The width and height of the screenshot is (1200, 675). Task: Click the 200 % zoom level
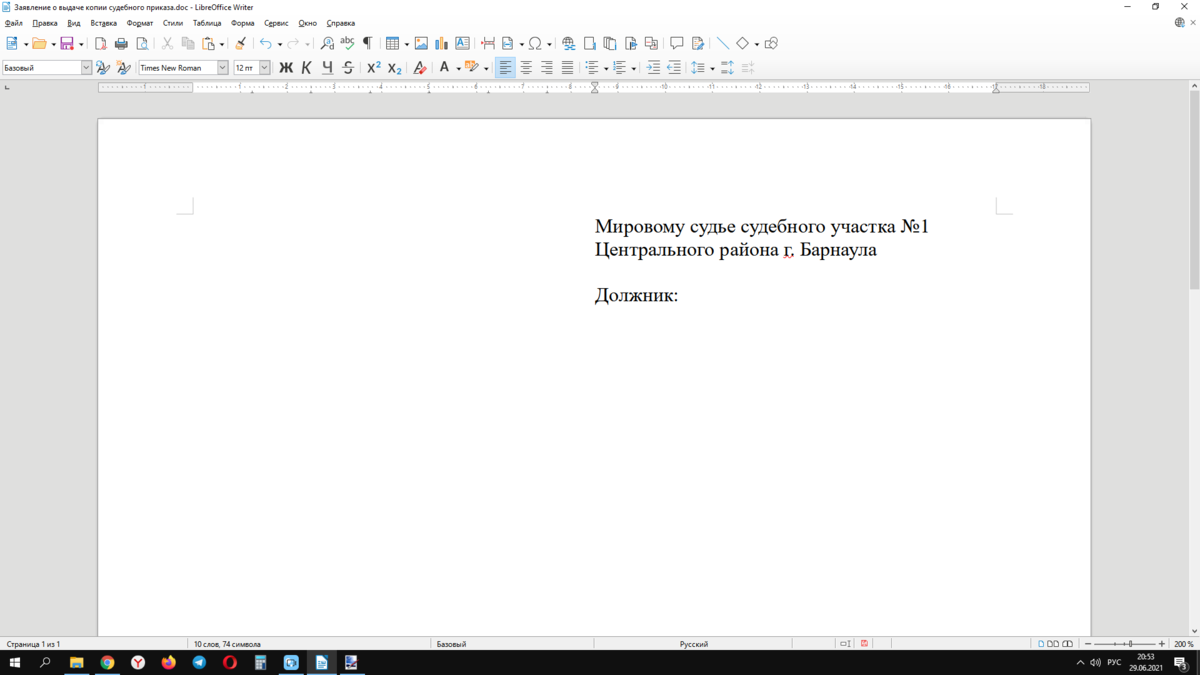tap(1183, 644)
